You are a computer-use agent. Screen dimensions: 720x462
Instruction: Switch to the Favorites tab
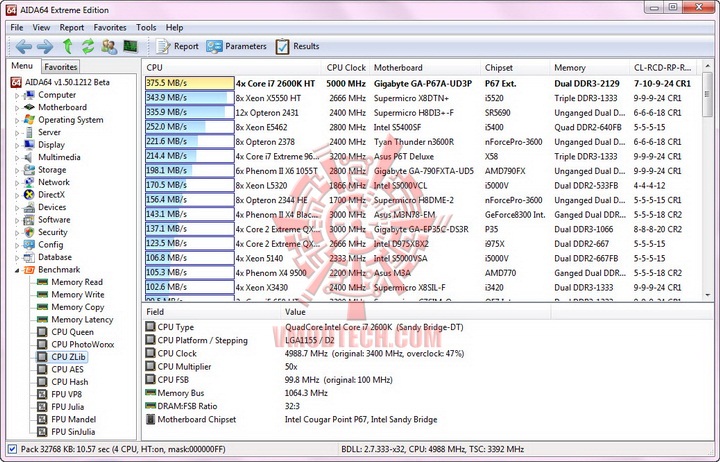click(61, 67)
